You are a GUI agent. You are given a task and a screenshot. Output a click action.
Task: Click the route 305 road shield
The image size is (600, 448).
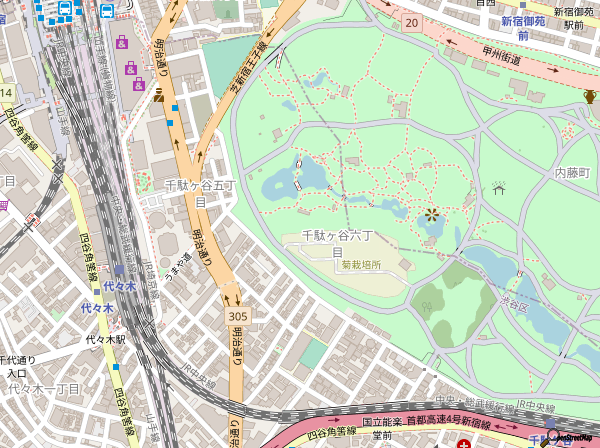tap(237, 316)
